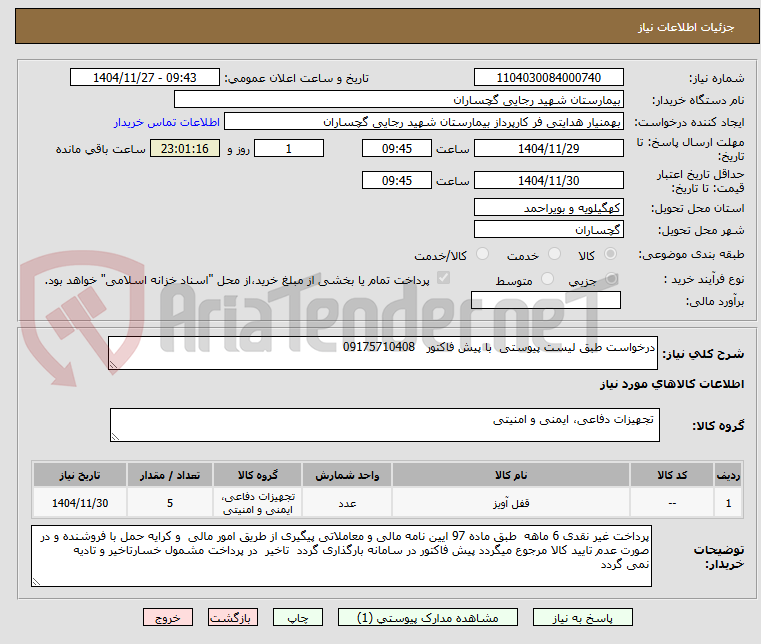The image size is (761, 644).
Task: Click the واحد شمارش column header
Action: click(x=347, y=475)
